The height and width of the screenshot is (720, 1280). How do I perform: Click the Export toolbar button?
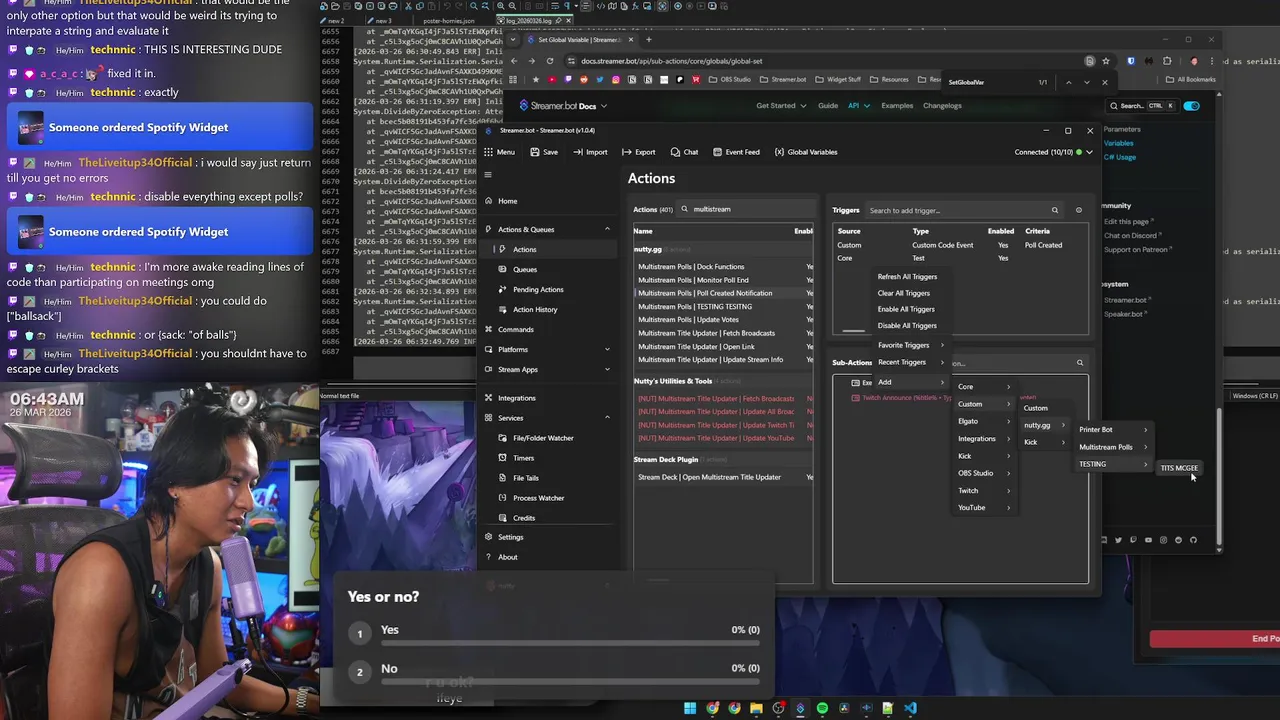click(x=638, y=152)
